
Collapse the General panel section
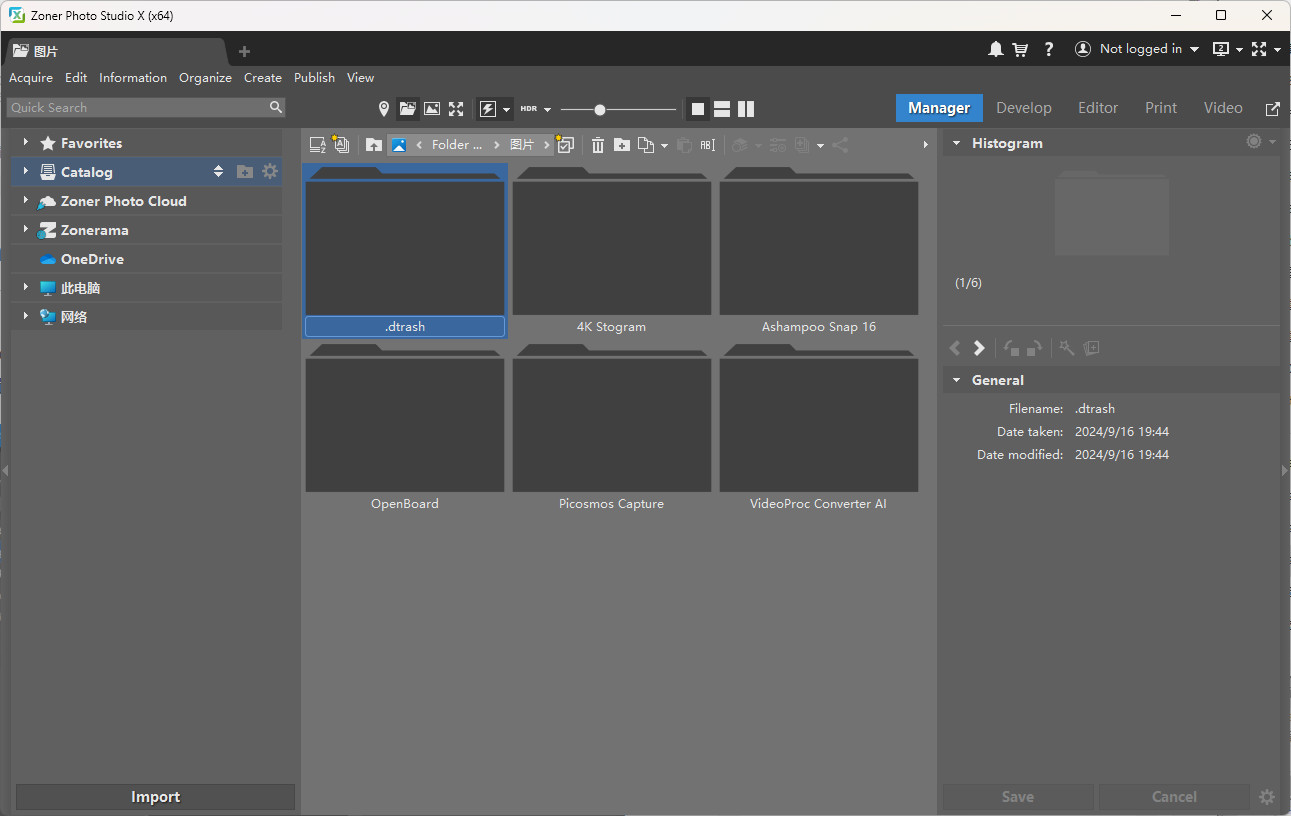tap(956, 380)
